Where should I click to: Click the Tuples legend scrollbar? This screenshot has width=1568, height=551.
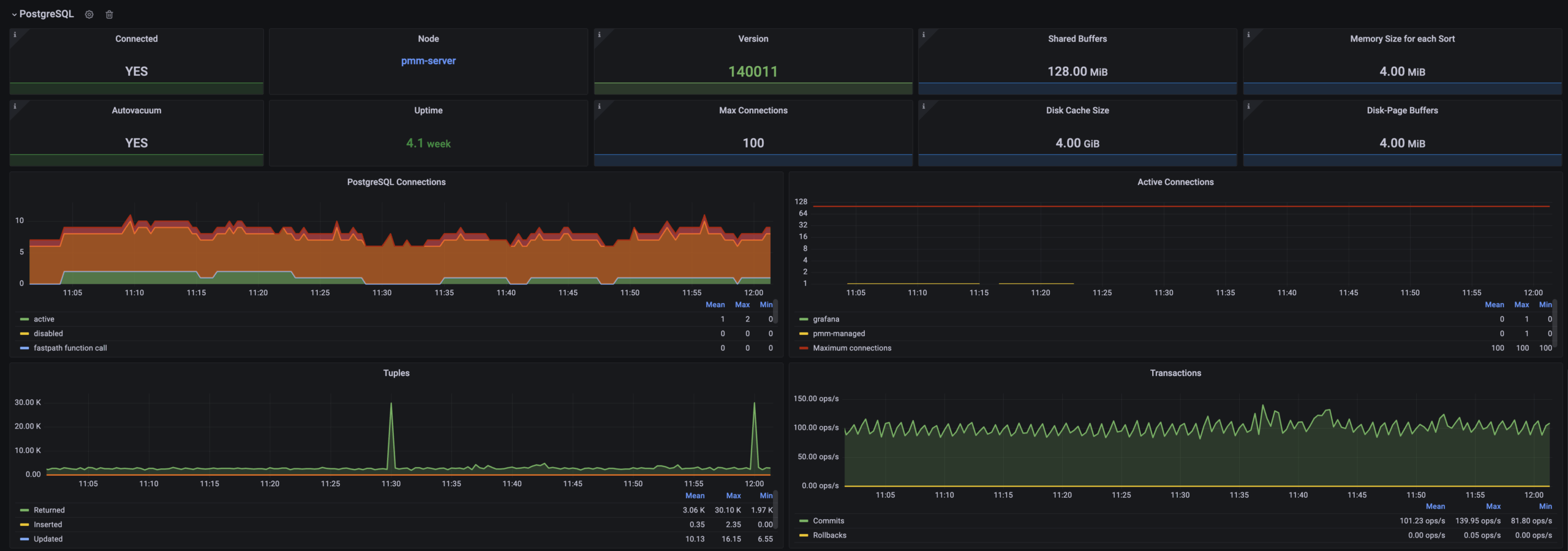pos(775,509)
